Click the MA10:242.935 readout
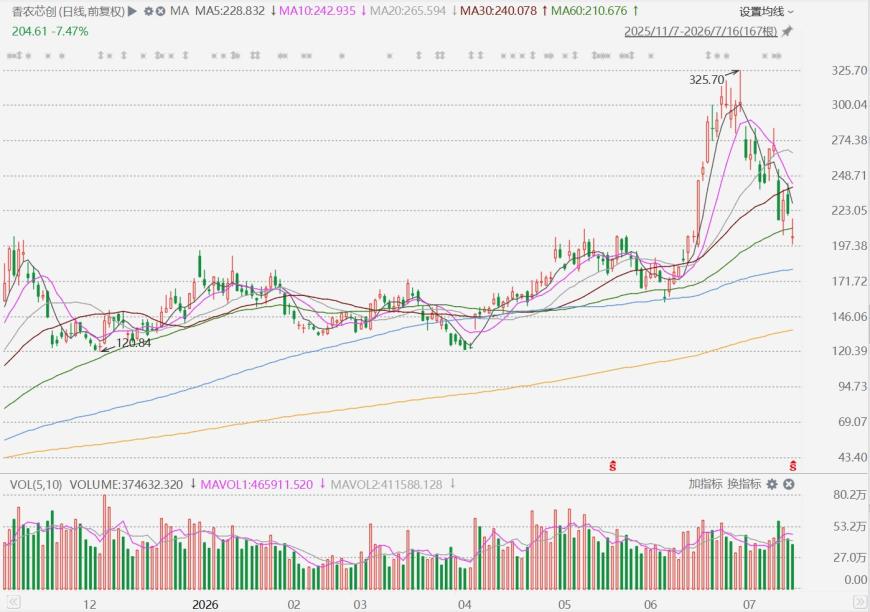This screenshot has width=870, height=612. [x=317, y=11]
